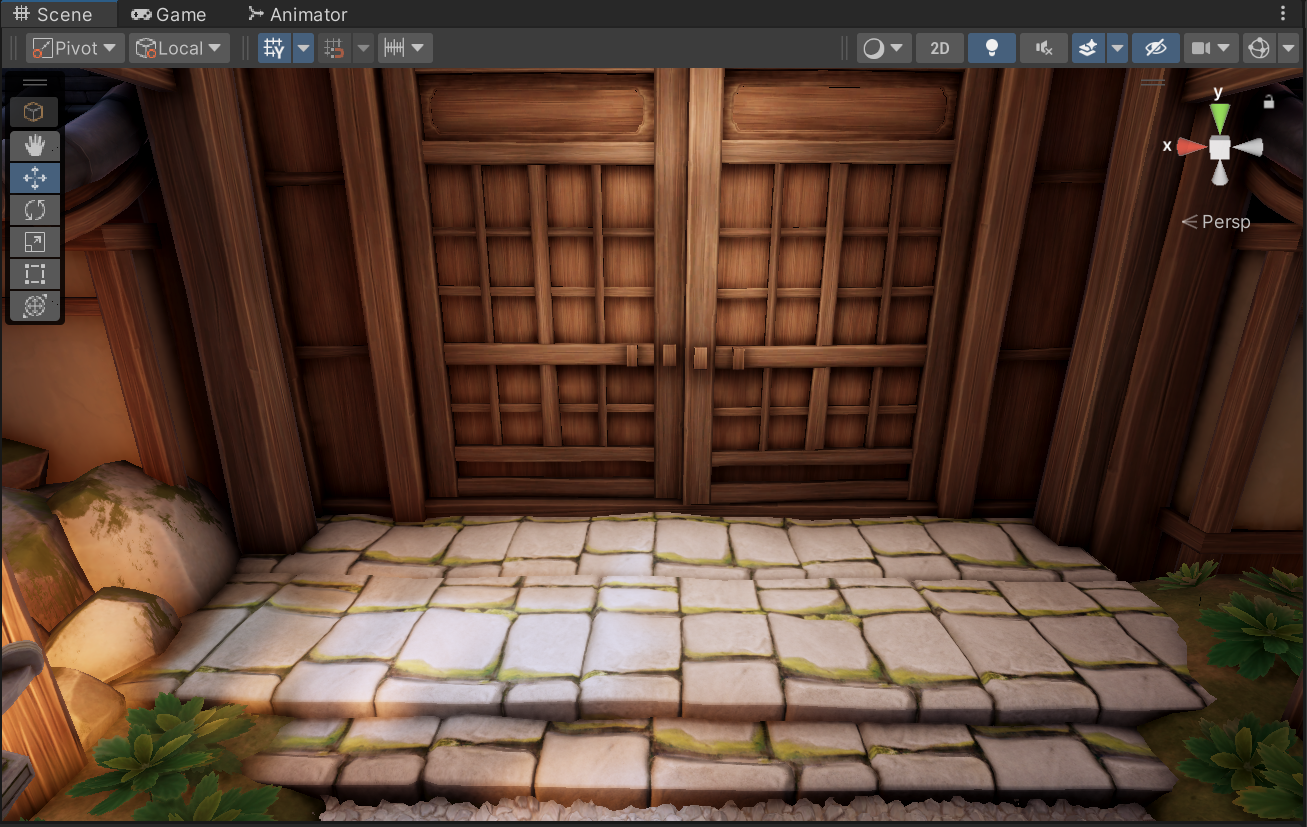Toggle scene audio mute button
Image resolution: width=1307 pixels, height=827 pixels.
(1044, 48)
